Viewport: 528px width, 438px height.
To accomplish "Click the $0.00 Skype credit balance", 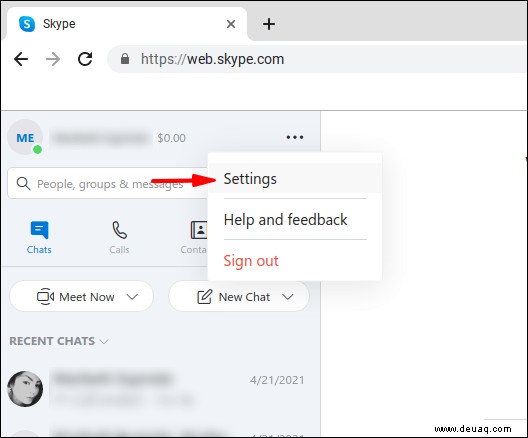I will click(171, 138).
